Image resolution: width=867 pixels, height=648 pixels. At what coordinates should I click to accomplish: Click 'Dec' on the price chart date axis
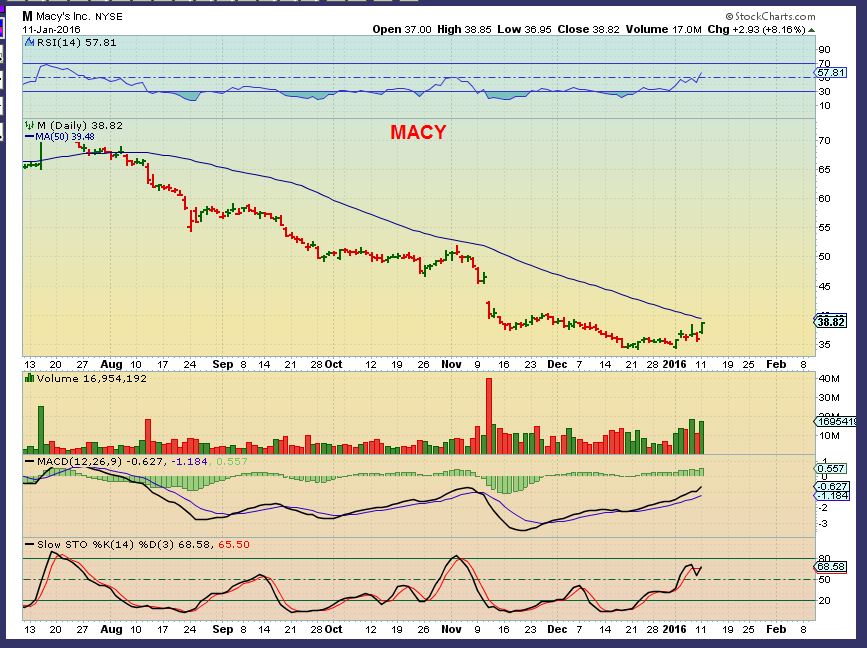557,364
